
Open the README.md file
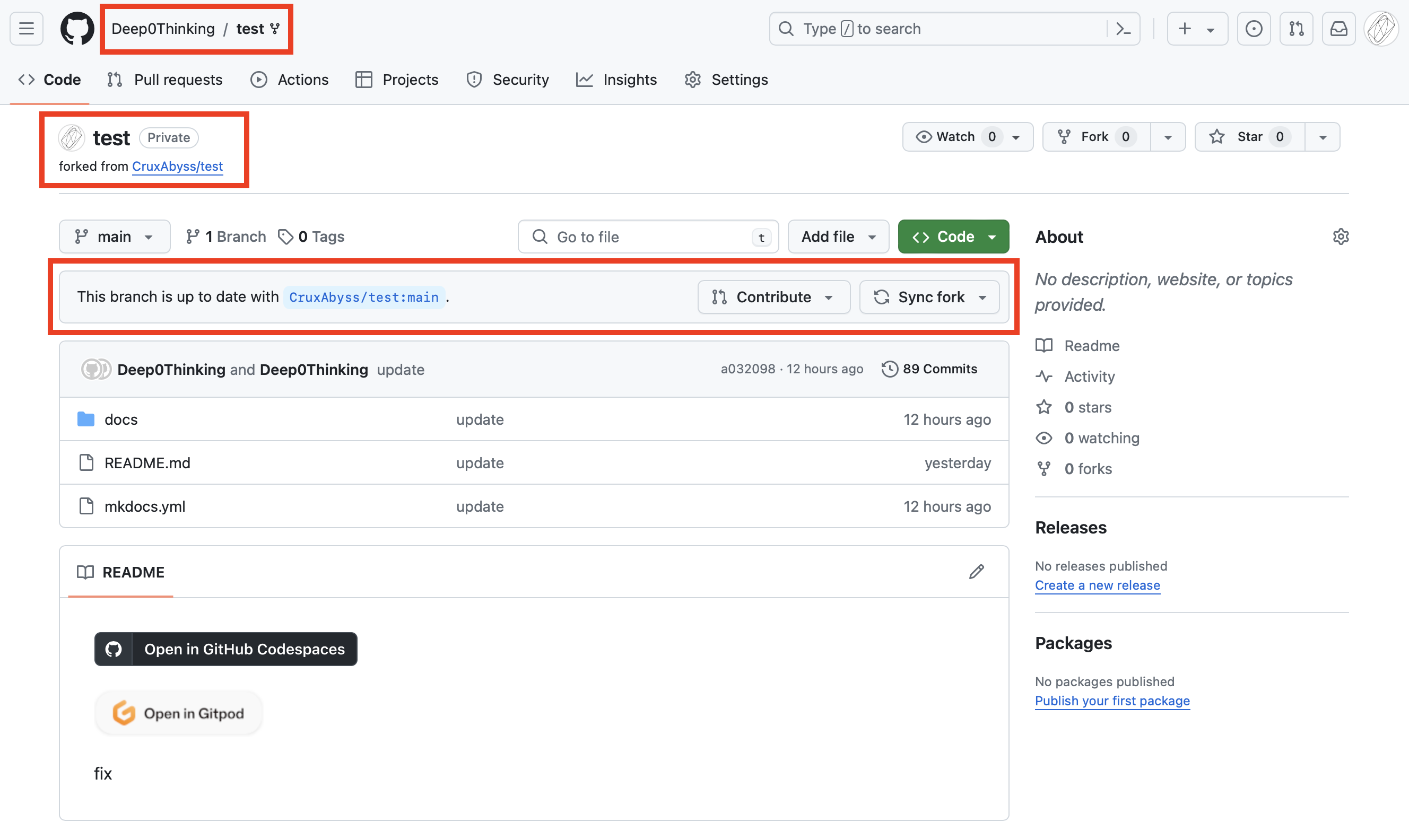[148, 463]
